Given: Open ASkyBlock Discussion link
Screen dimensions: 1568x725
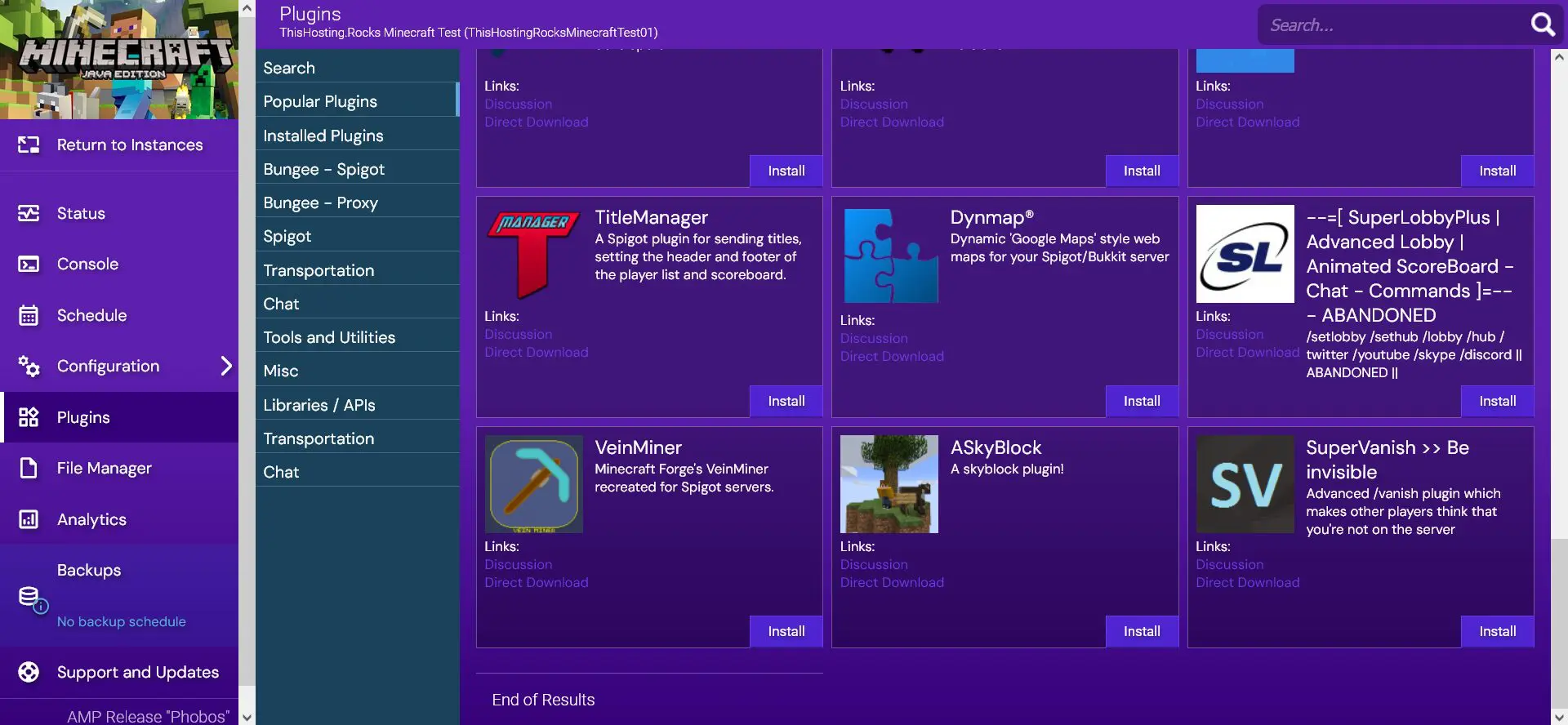Looking at the screenshot, I should coord(874,564).
